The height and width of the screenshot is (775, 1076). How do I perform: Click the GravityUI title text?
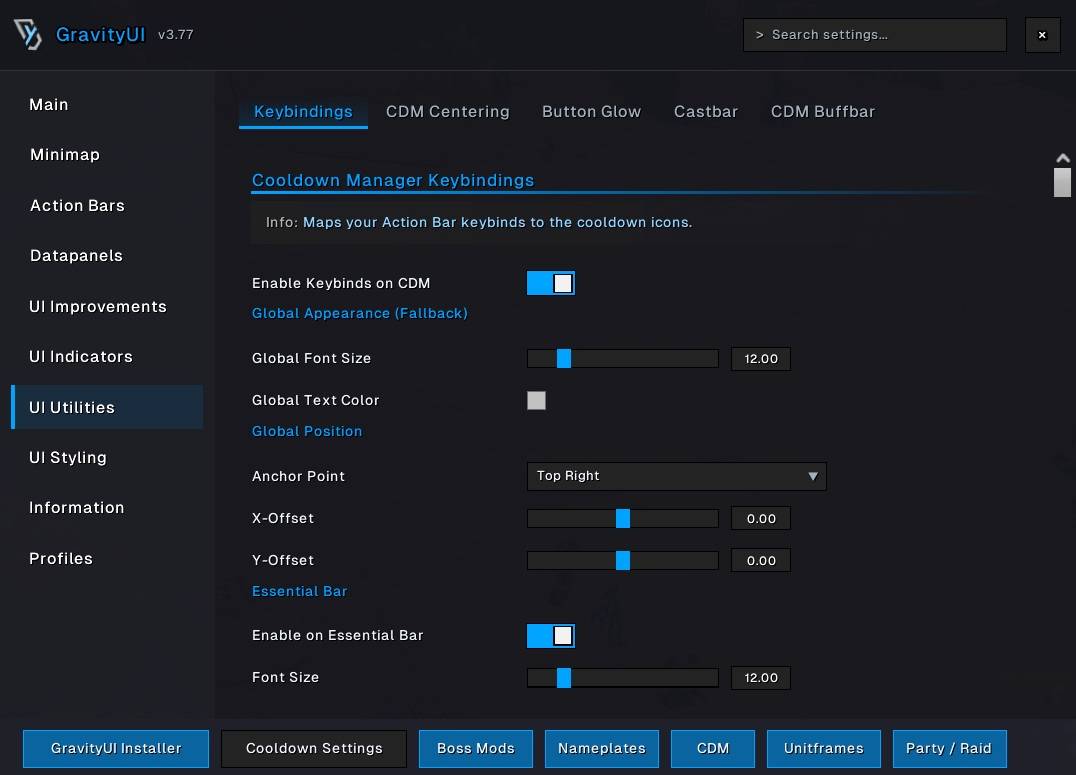pyautogui.click(x=100, y=34)
